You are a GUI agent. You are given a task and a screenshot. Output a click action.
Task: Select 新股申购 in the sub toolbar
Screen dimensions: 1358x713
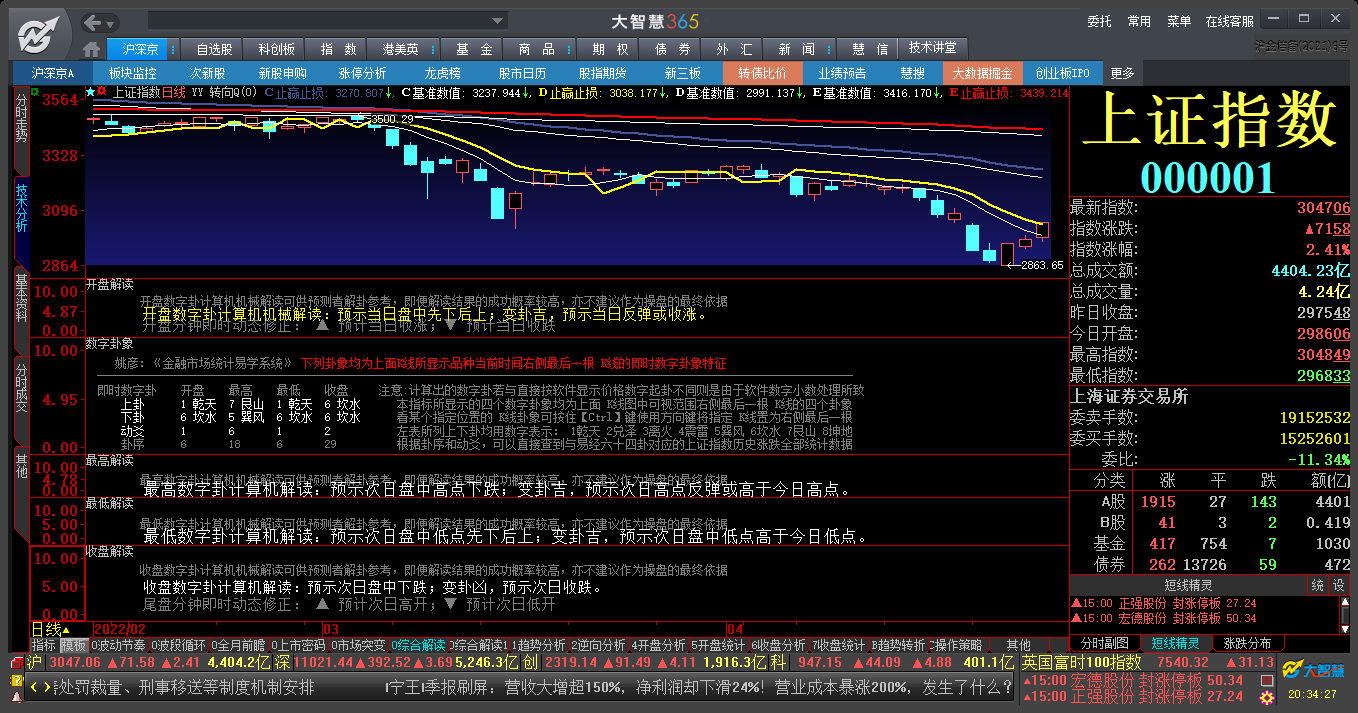click(282, 73)
